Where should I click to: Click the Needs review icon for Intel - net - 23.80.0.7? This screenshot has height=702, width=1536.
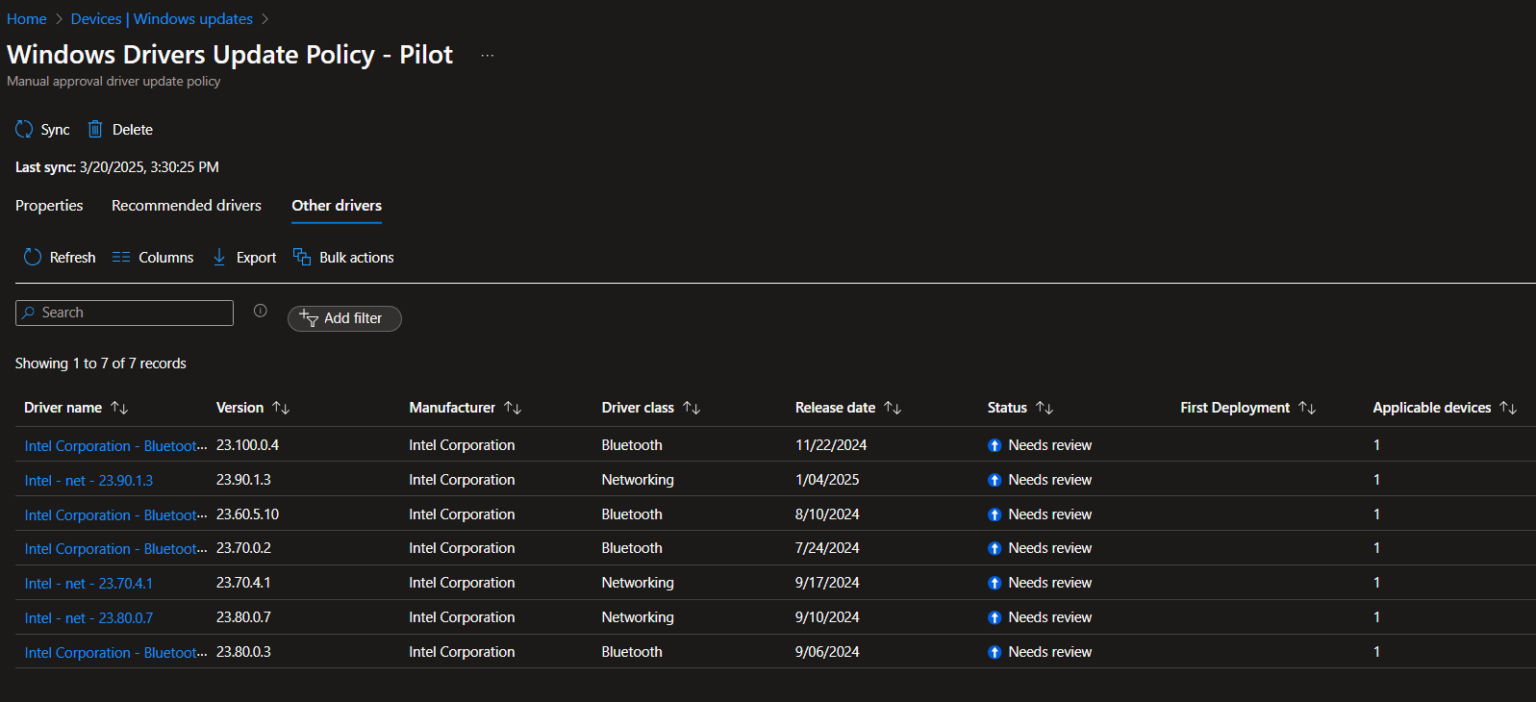(x=995, y=617)
